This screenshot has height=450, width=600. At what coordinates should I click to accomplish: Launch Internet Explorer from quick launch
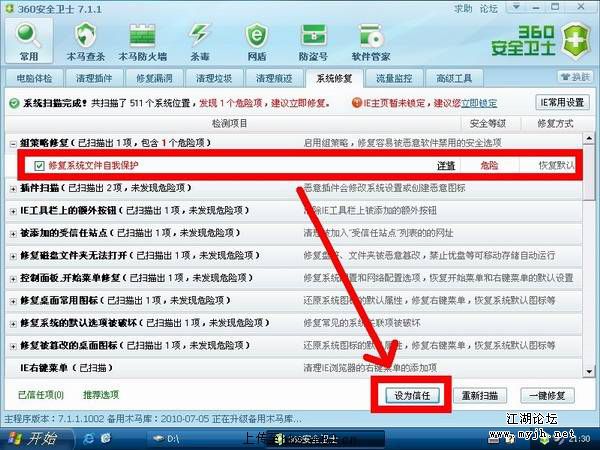(89, 438)
